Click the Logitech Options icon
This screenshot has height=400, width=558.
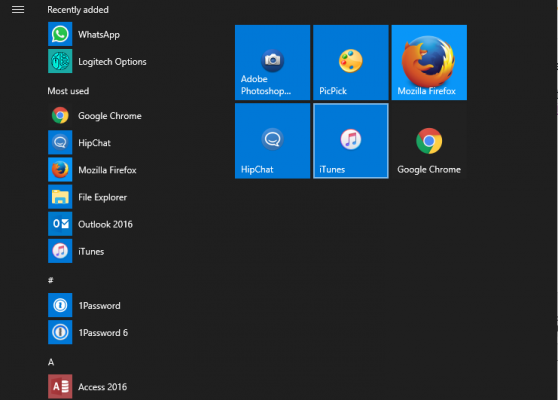coord(60,61)
